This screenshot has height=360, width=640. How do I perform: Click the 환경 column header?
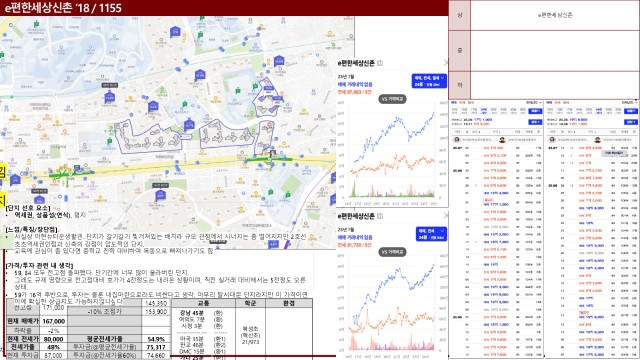pos(289,303)
